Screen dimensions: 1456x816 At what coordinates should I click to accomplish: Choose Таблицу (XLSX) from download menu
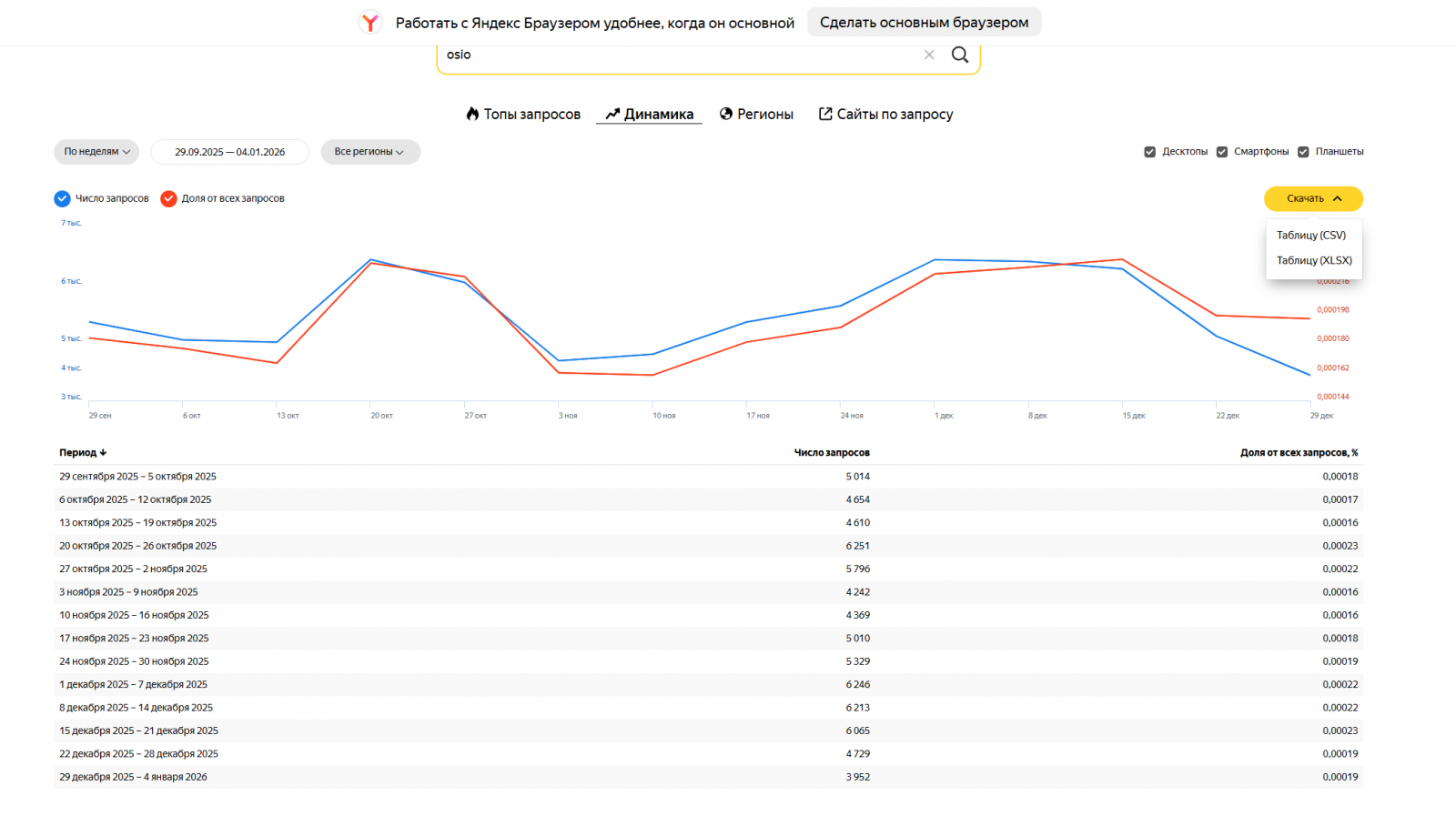(x=1313, y=260)
